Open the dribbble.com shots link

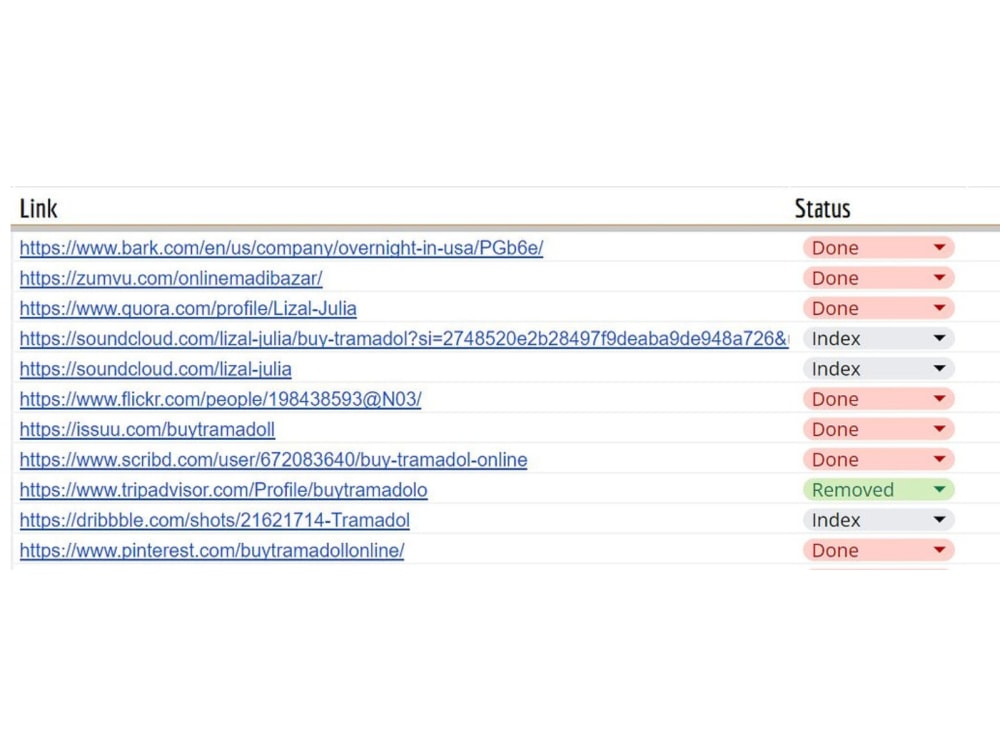tap(215, 520)
